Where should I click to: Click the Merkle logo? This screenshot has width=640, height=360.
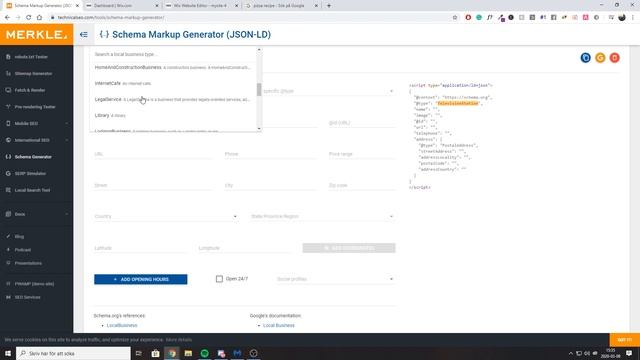[37, 35]
